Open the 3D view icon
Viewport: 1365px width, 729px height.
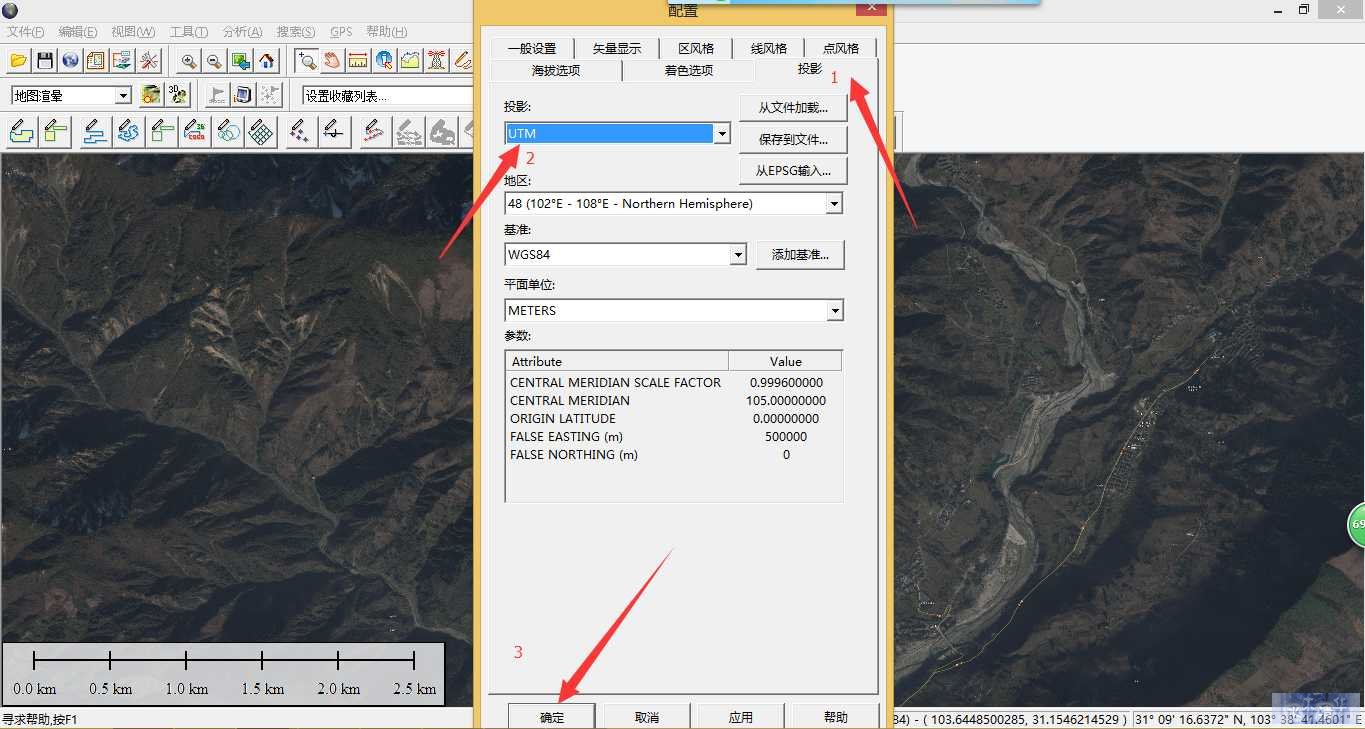pyautogui.click(x=178, y=95)
